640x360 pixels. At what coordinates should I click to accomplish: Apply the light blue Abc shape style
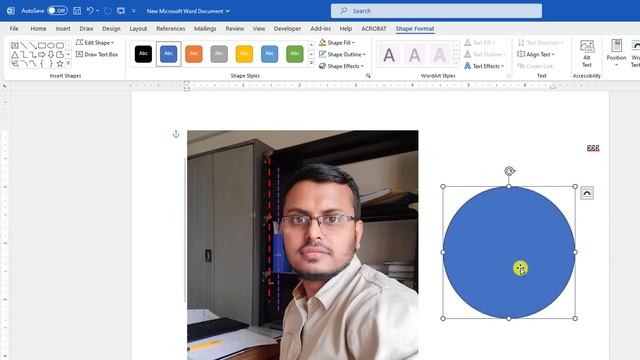[269, 54]
